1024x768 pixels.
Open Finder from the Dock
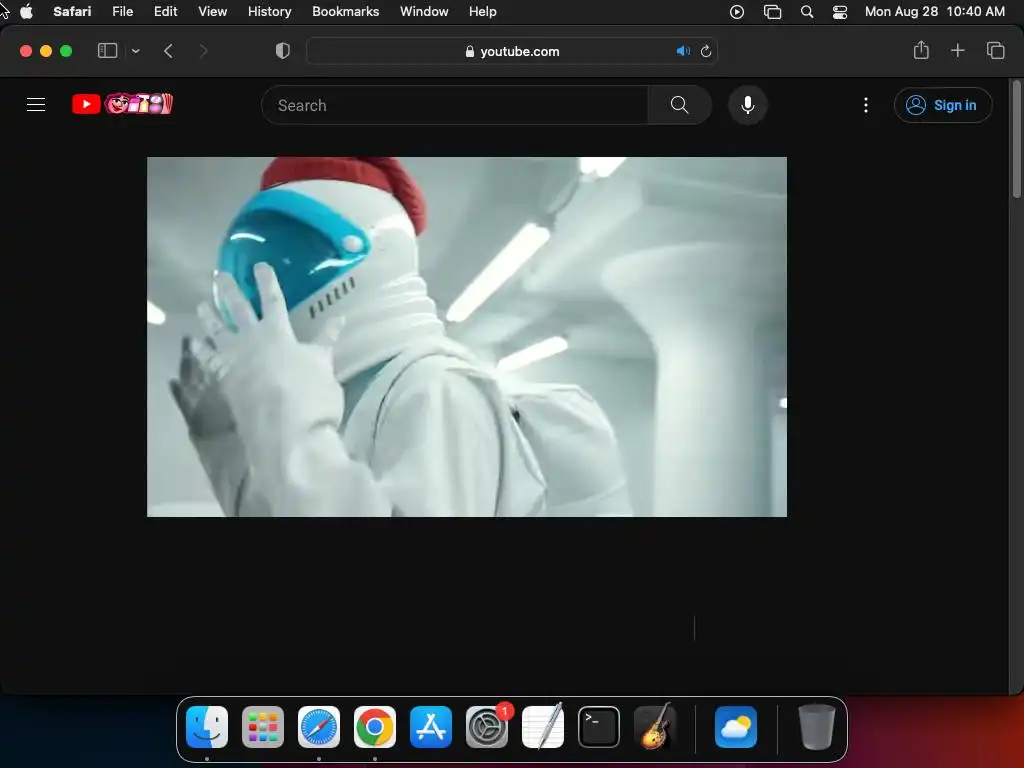tap(207, 727)
